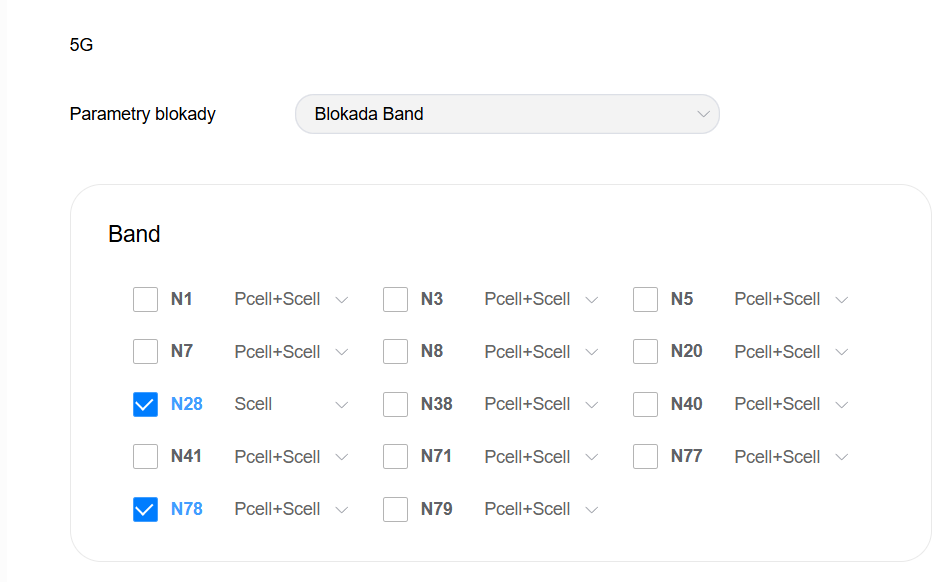
Task: Check the N38 band checkbox
Action: click(396, 404)
